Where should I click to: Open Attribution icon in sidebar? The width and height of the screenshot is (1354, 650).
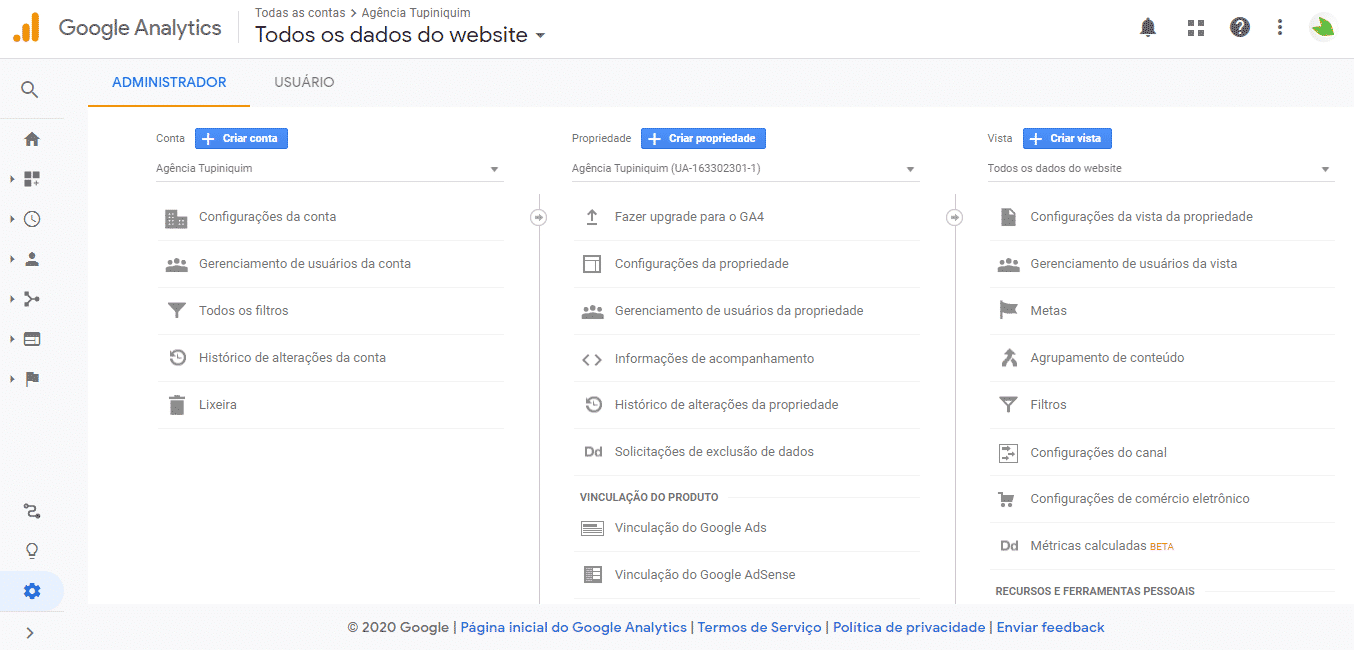[32, 511]
